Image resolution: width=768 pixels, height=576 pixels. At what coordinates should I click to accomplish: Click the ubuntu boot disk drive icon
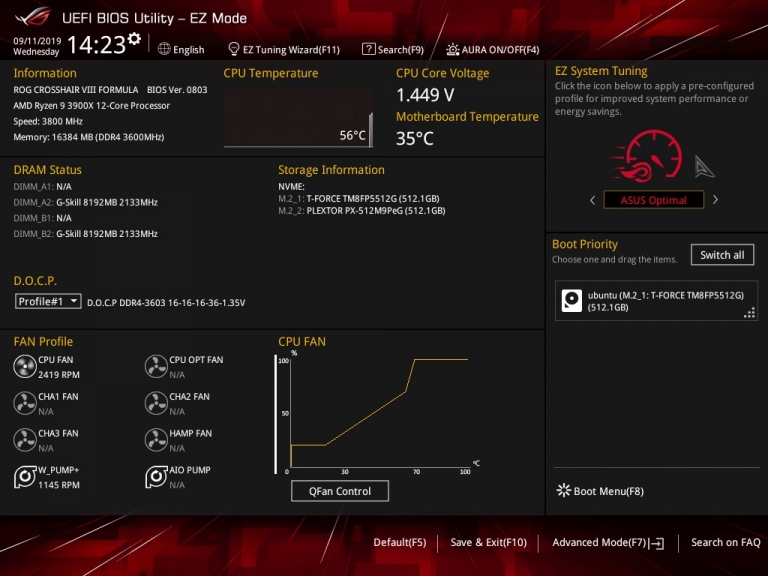(x=572, y=301)
